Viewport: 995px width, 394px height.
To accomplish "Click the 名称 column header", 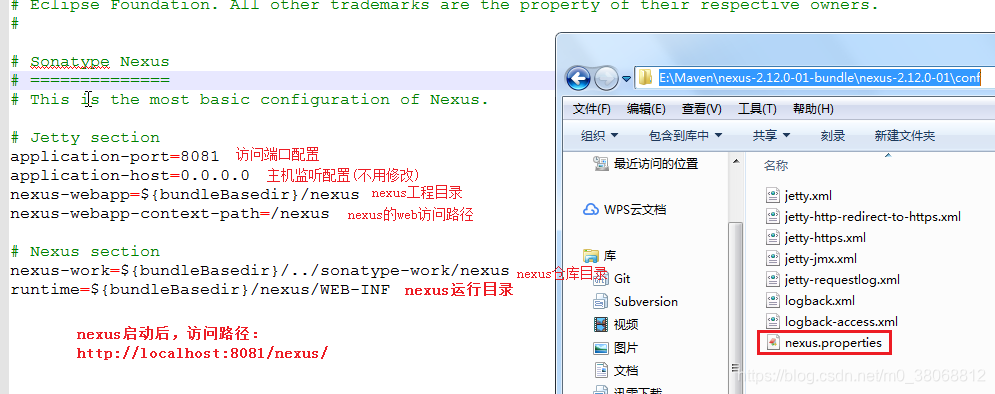I will pos(775,166).
